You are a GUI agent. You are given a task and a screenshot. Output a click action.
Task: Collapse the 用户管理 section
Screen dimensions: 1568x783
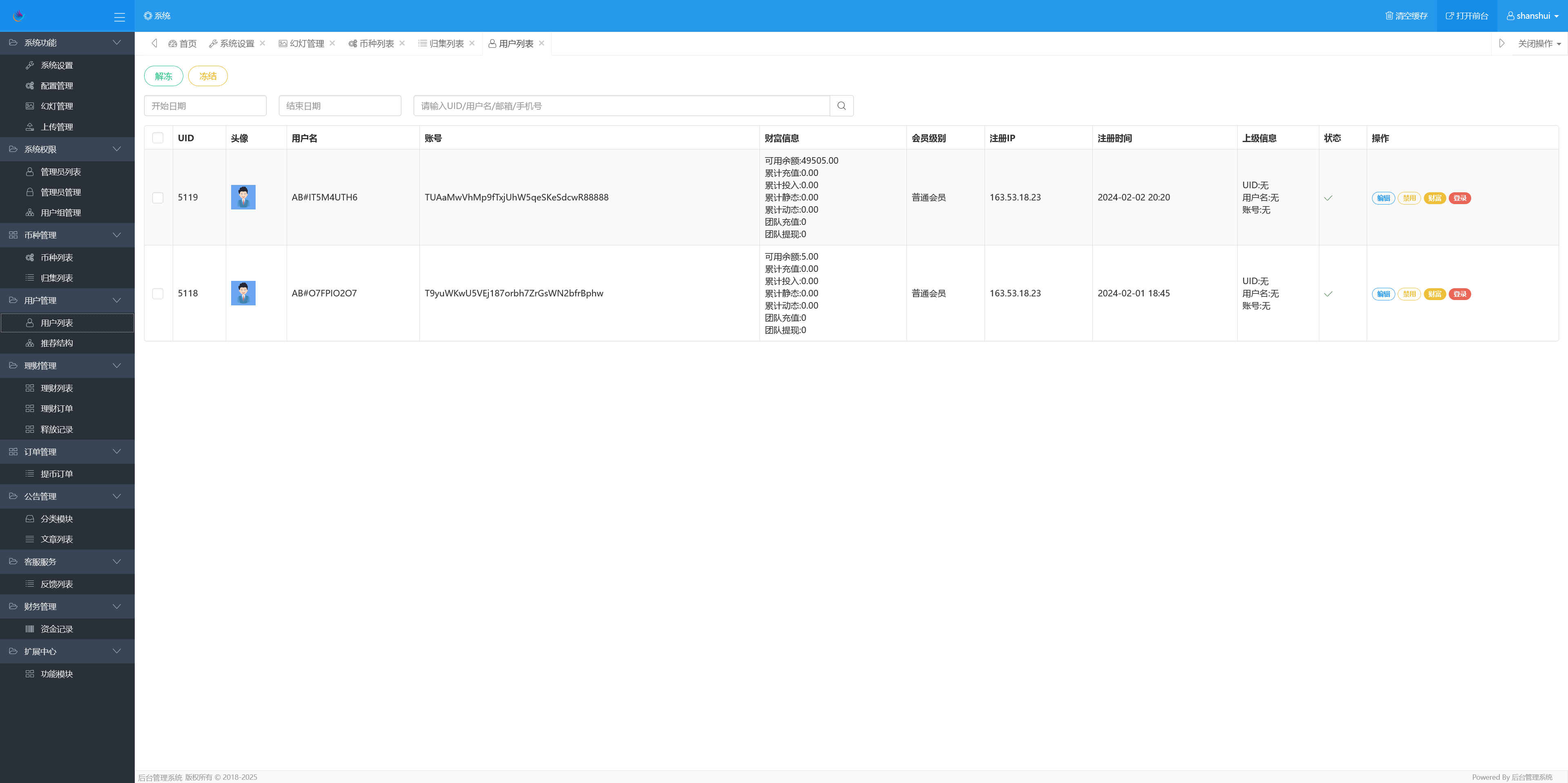[x=67, y=300]
